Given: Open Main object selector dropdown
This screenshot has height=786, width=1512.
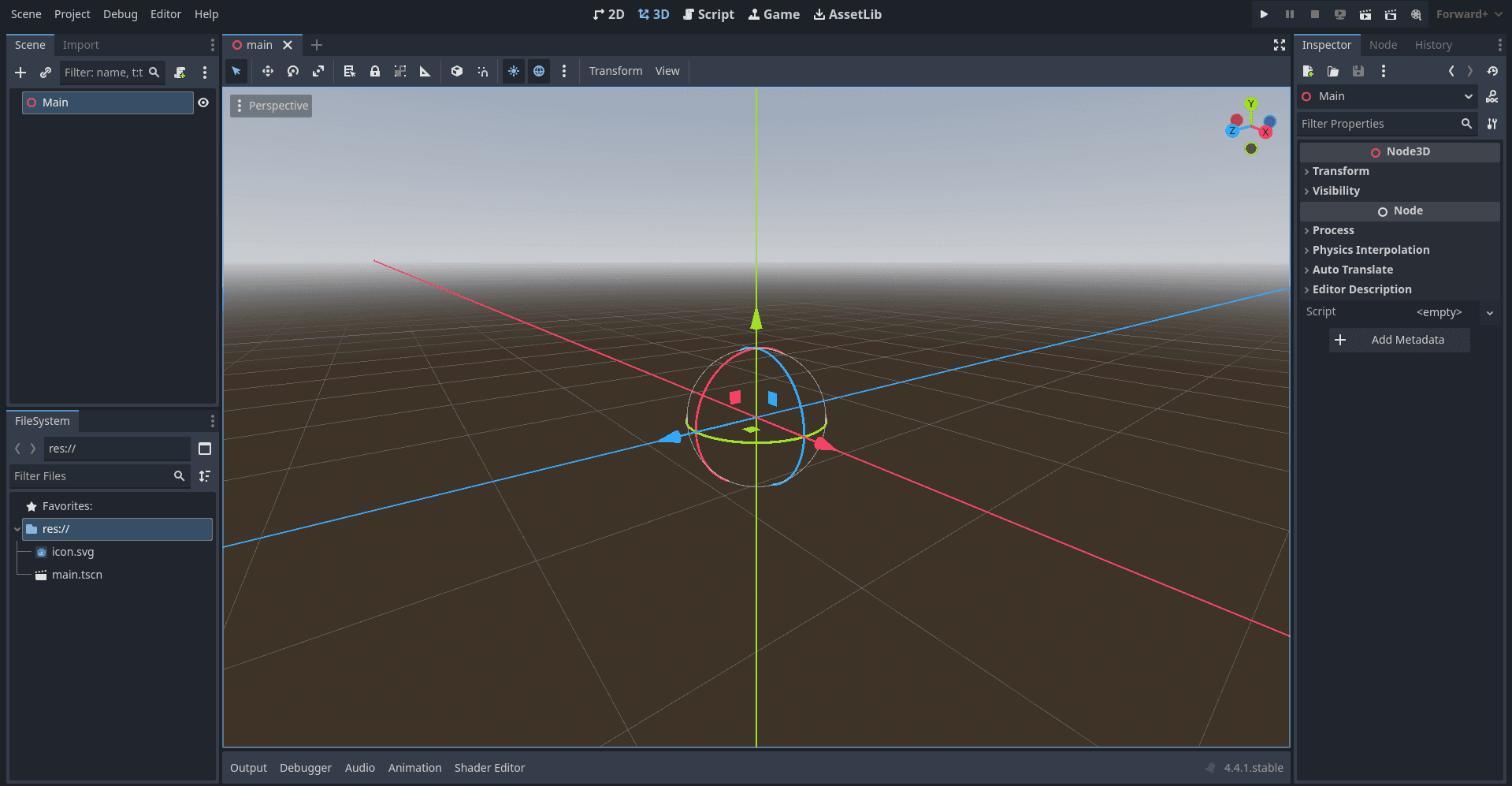Looking at the screenshot, I should point(1388,96).
